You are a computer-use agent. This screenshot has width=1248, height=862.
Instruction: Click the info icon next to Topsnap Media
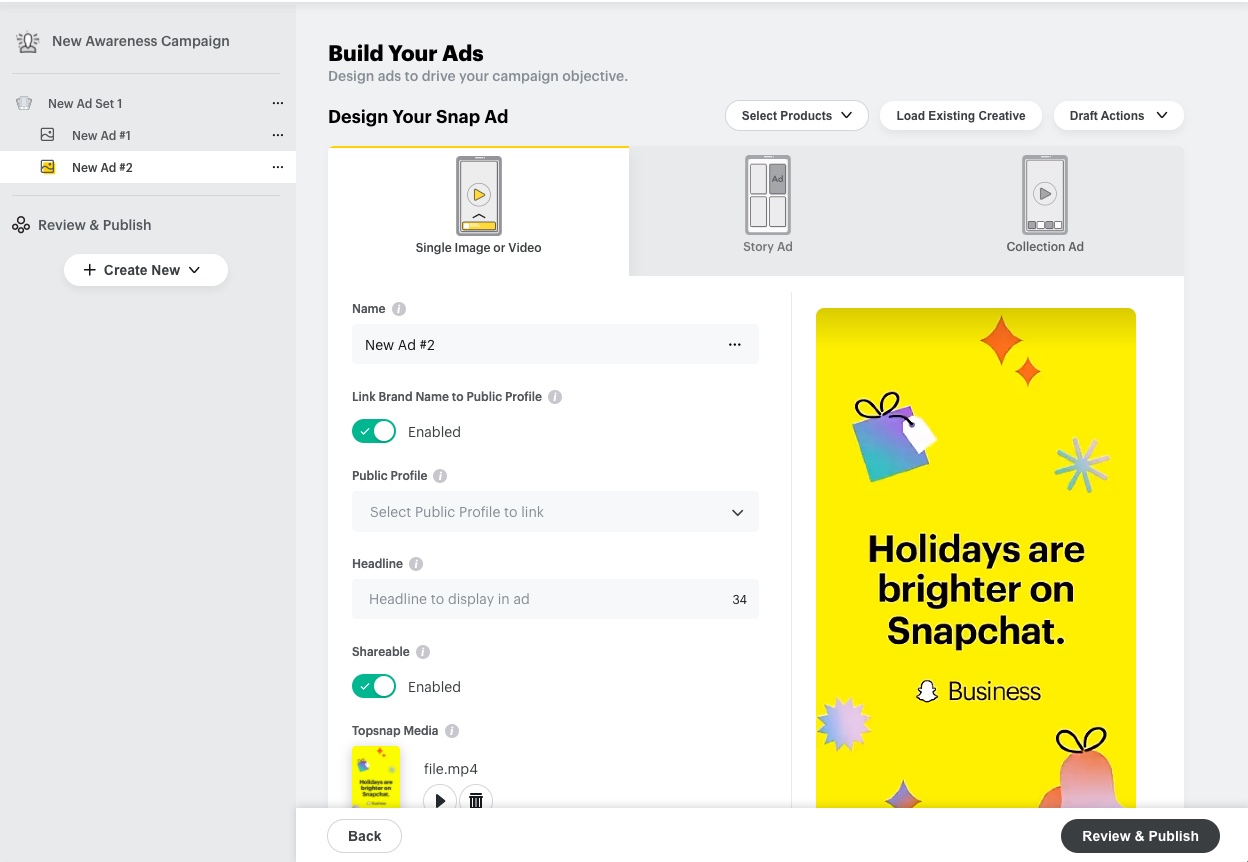pyautogui.click(x=452, y=731)
